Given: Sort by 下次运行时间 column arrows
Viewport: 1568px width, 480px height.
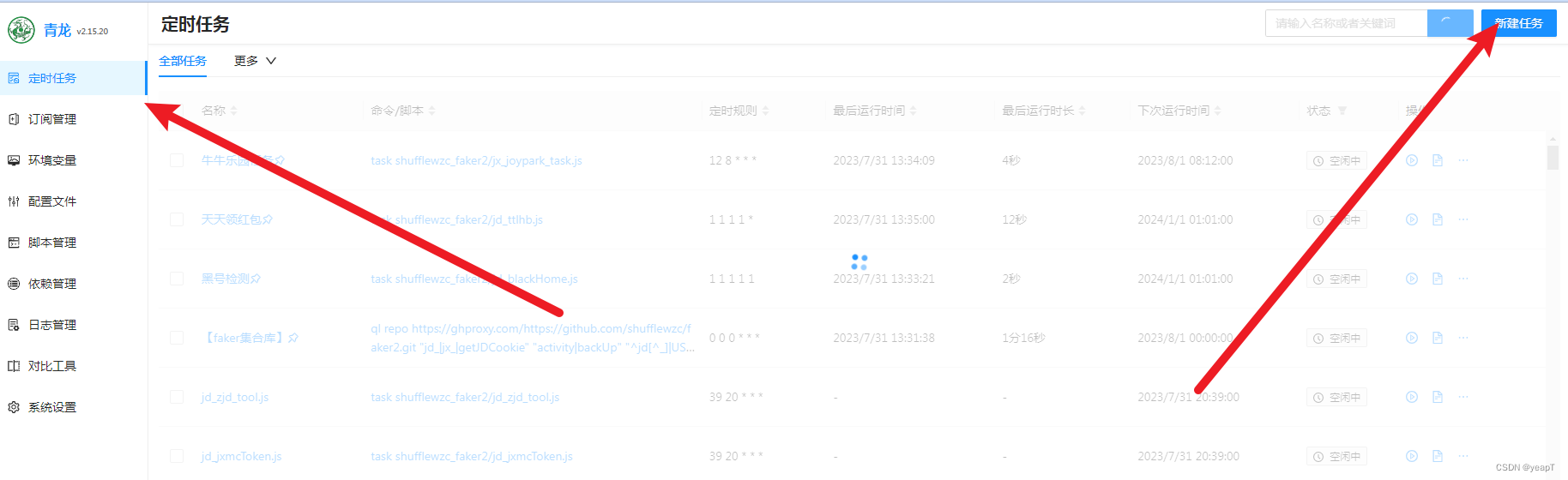Looking at the screenshot, I should pyautogui.click(x=1218, y=111).
